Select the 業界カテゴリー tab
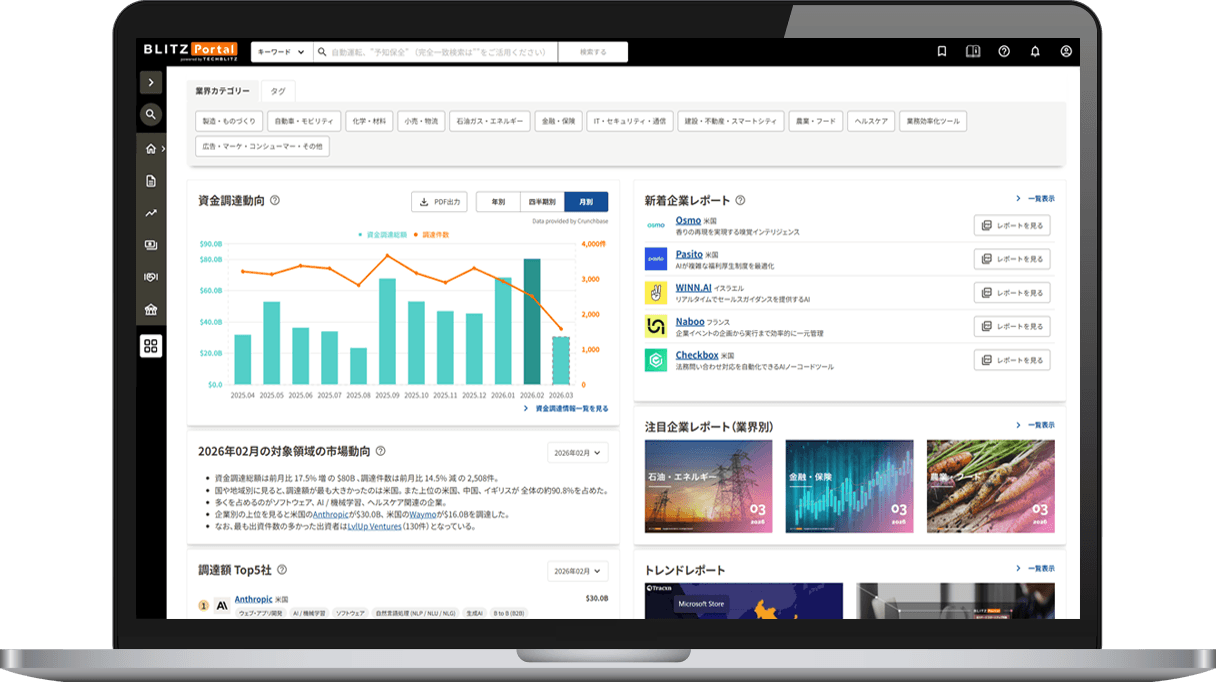The image size is (1216, 682). pos(222,91)
